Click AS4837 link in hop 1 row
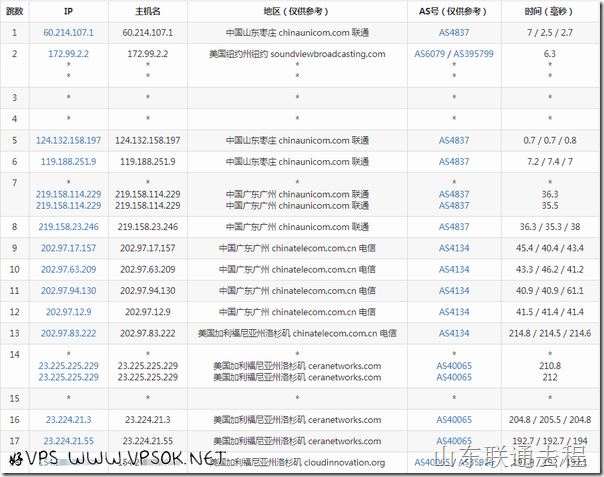 click(x=453, y=33)
